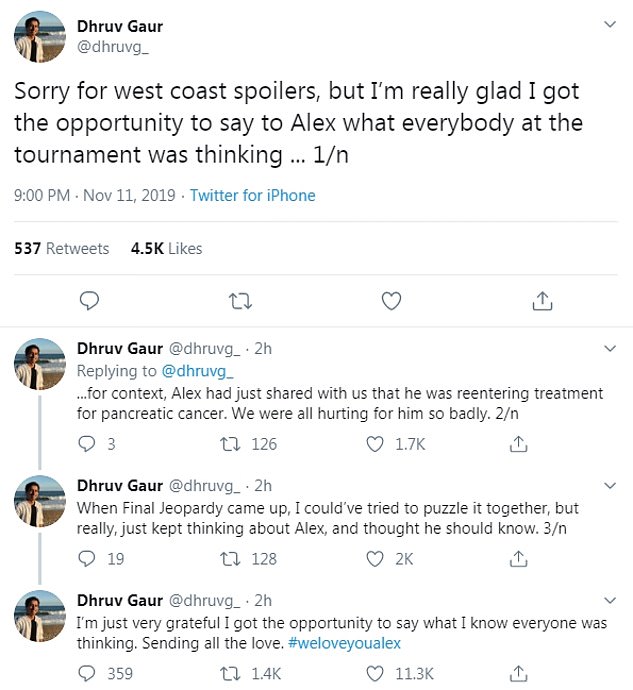Expand options menu for 2/n reply

pyautogui.click(x=609, y=349)
